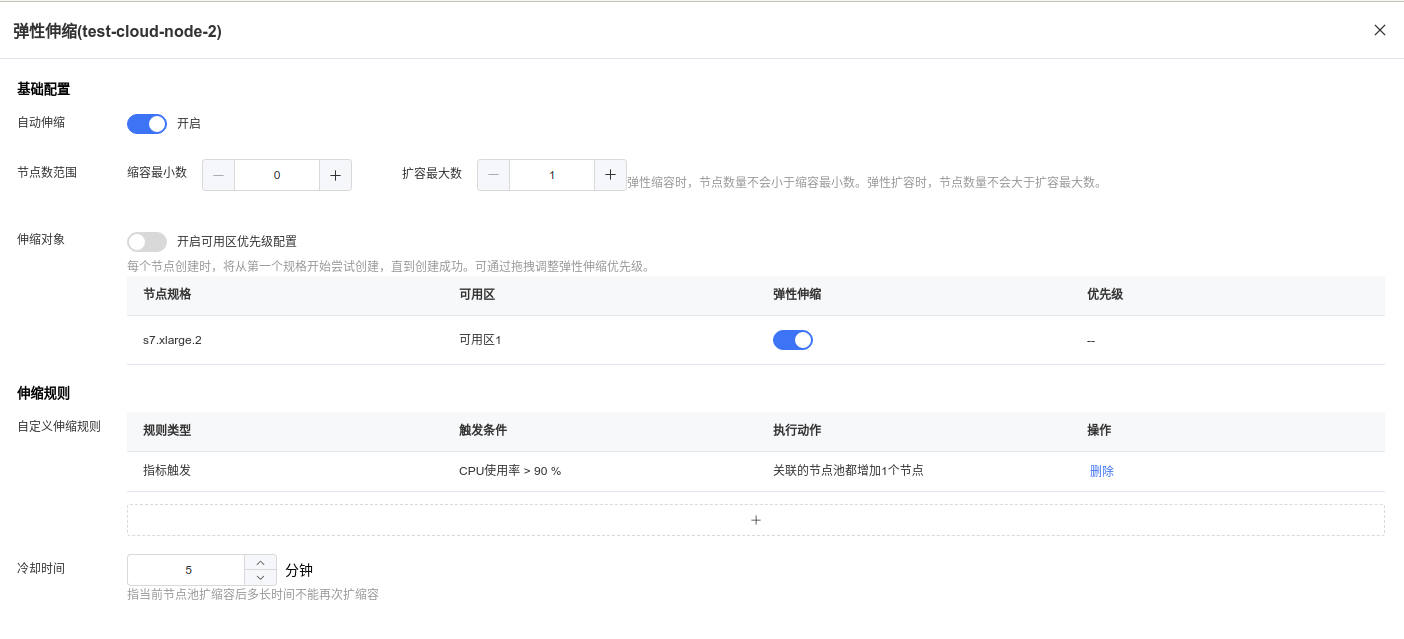Click the 冷却时间 minutes input
Image resolution: width=1404 pixels, height=639 pixels.
point(187,570)
